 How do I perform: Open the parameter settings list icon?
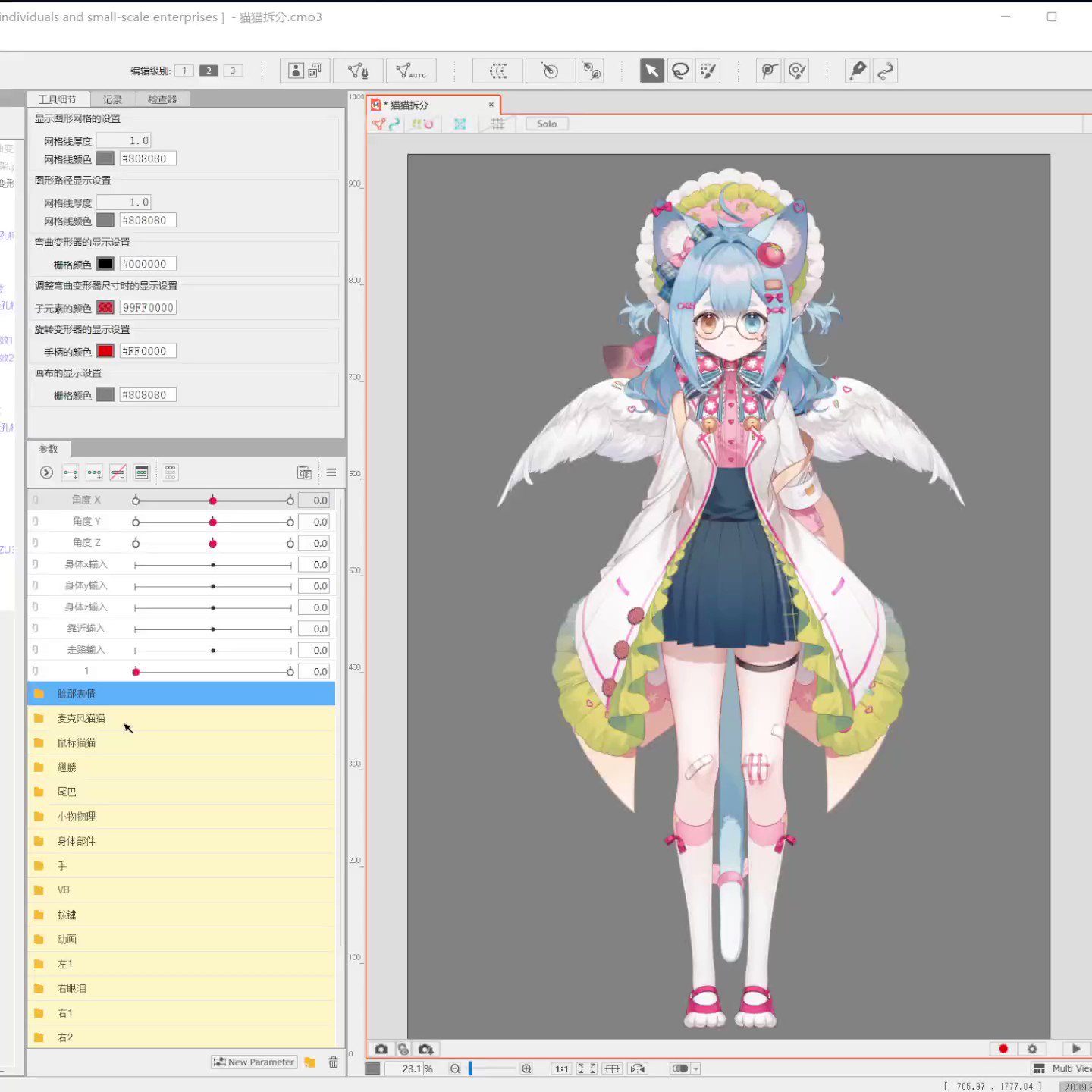[304, 472]
